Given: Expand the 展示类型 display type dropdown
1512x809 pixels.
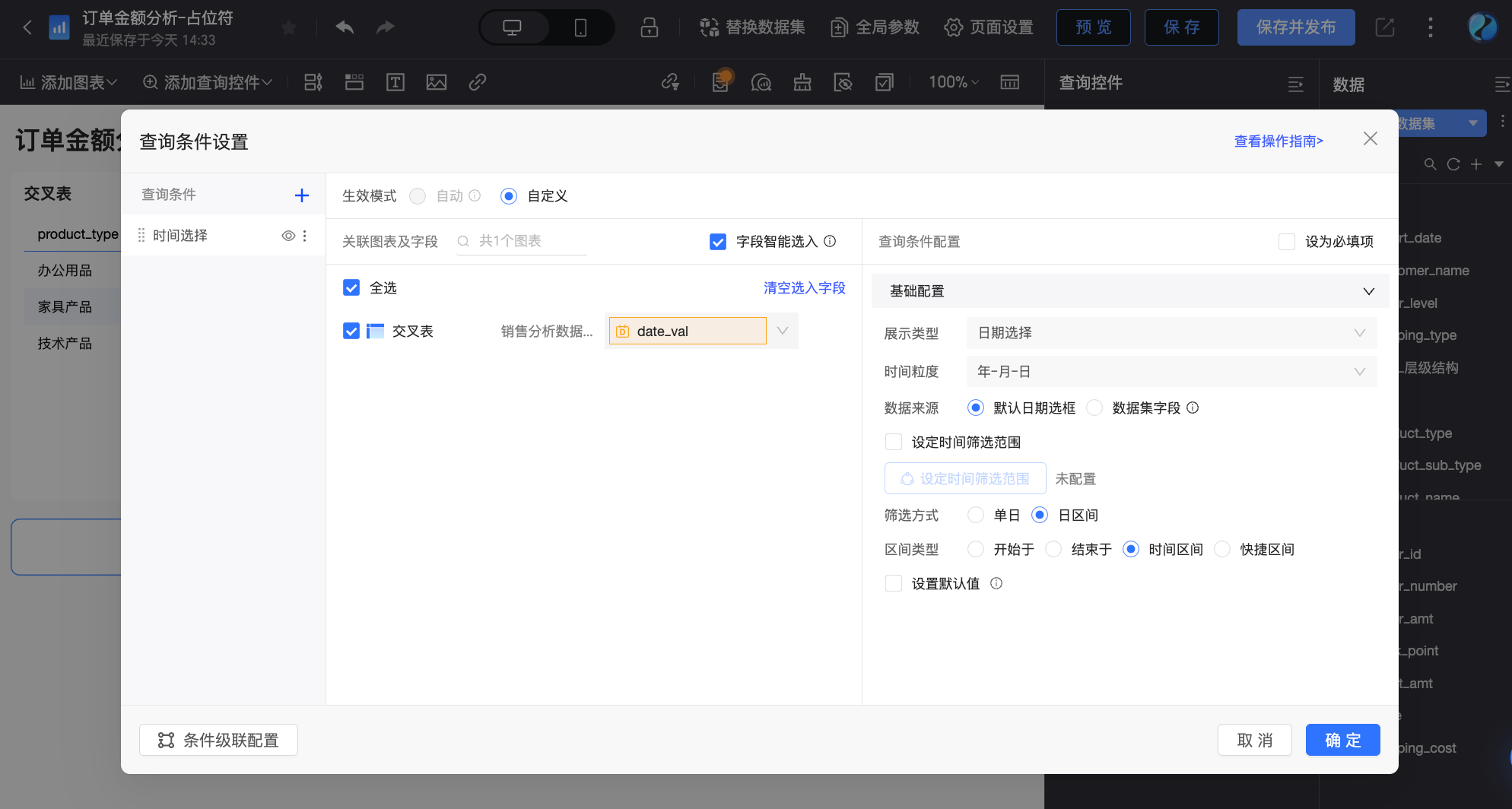Looking at the screenshot, I should pyautogui.click(x=1170, y=332).
